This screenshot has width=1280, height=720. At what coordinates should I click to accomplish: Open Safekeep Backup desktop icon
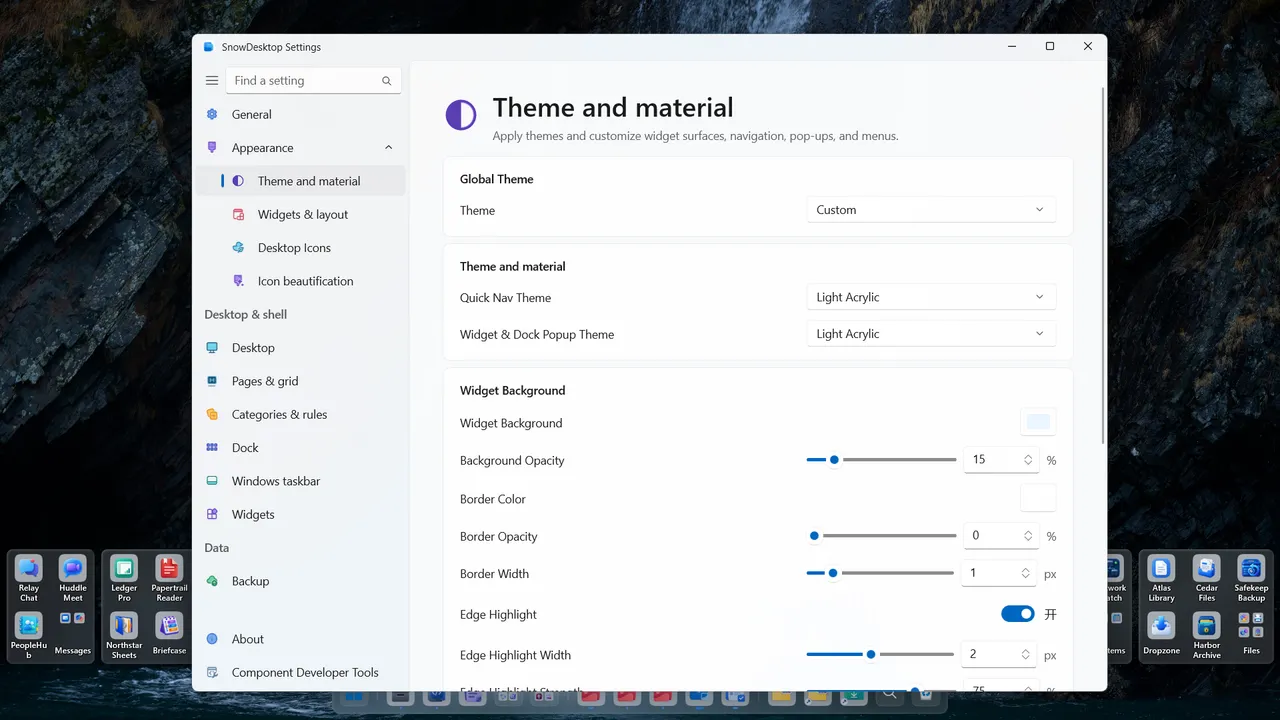[x=1251, y=579]
